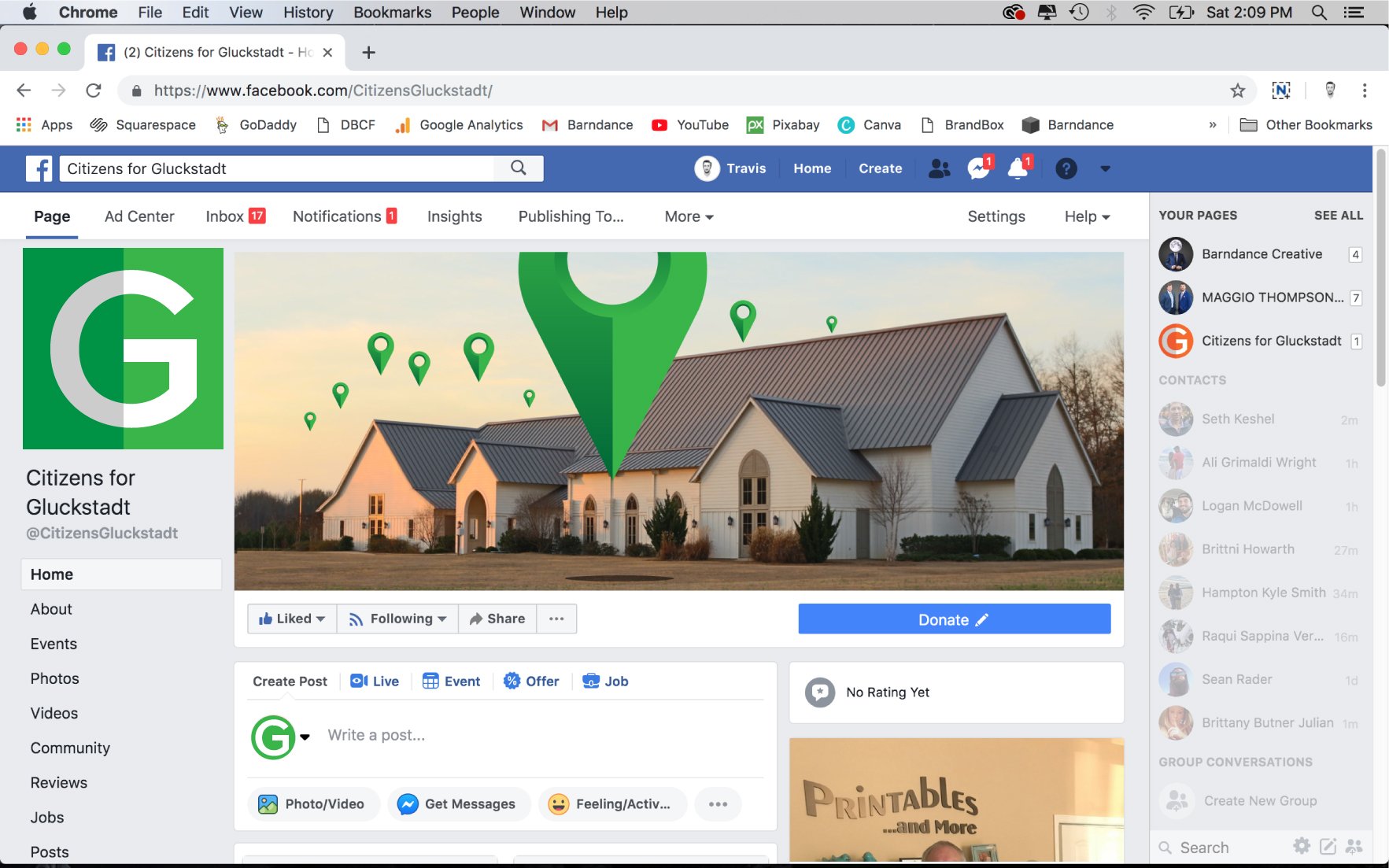The width and height of the screenshot is (1389, 868).
Task: Open the YouTube bookmark
Action: (690, 125)
